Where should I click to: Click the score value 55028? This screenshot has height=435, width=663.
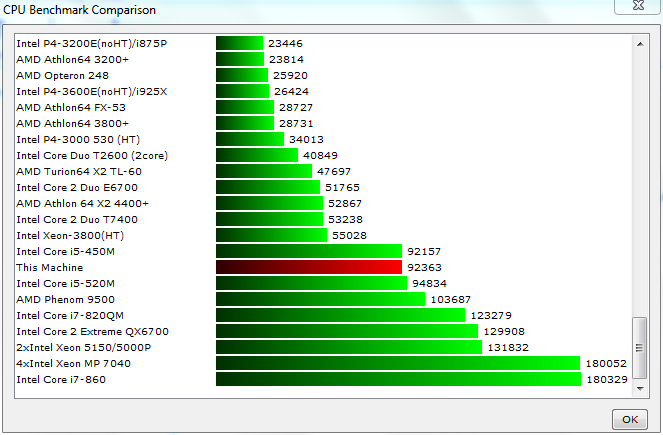(x=349, y=235)
